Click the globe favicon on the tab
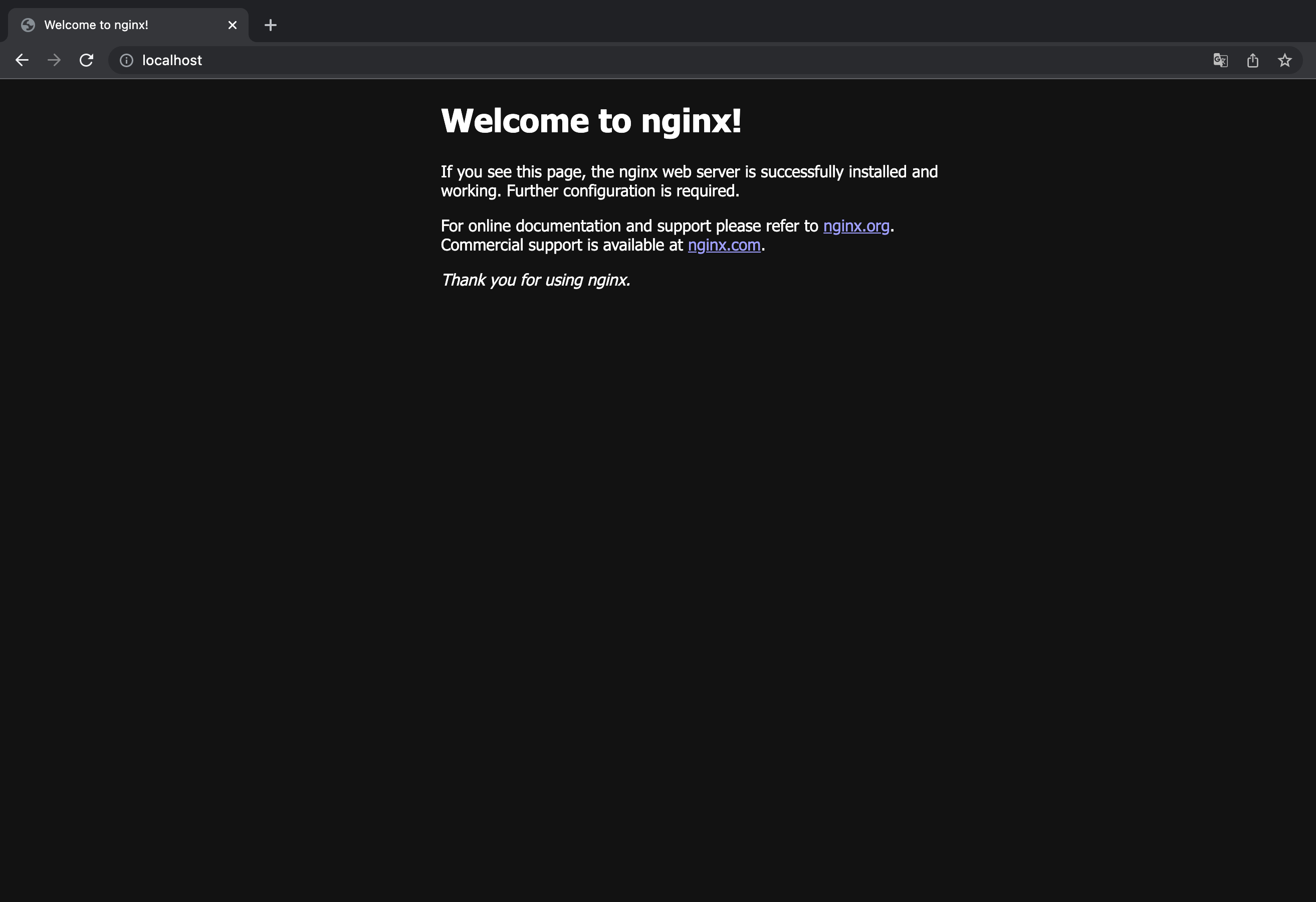1316x902 pixels. tap(28, 25)
